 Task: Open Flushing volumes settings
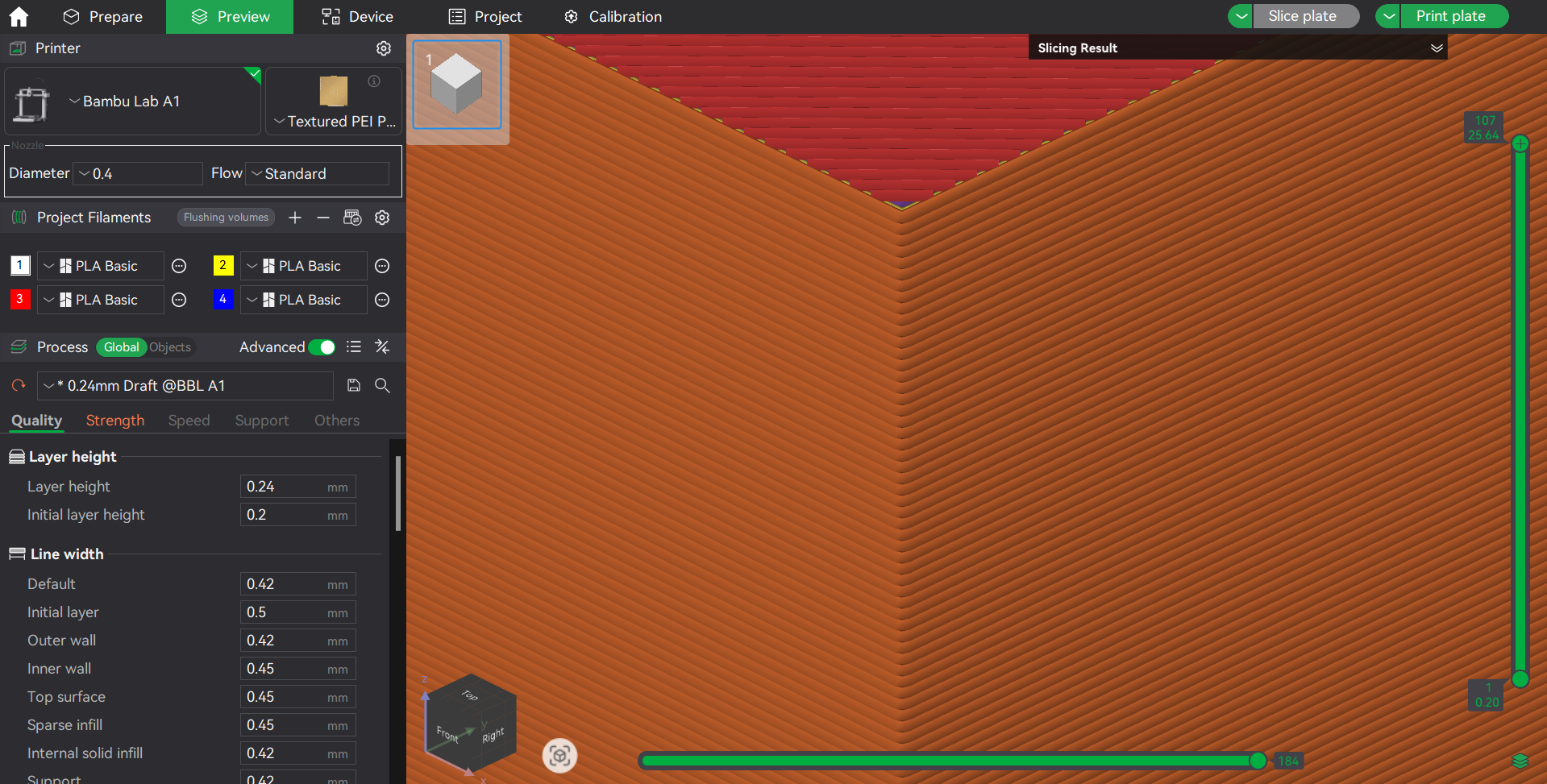click(x=226, y=218)
